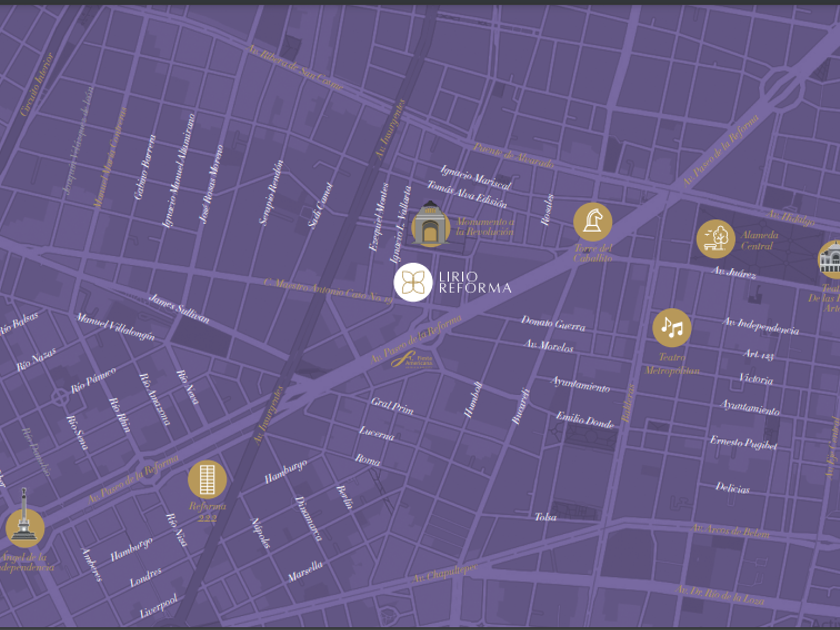Click the 'Victoria' street label
Screen dimensions: 840x630
coord(755,379)
